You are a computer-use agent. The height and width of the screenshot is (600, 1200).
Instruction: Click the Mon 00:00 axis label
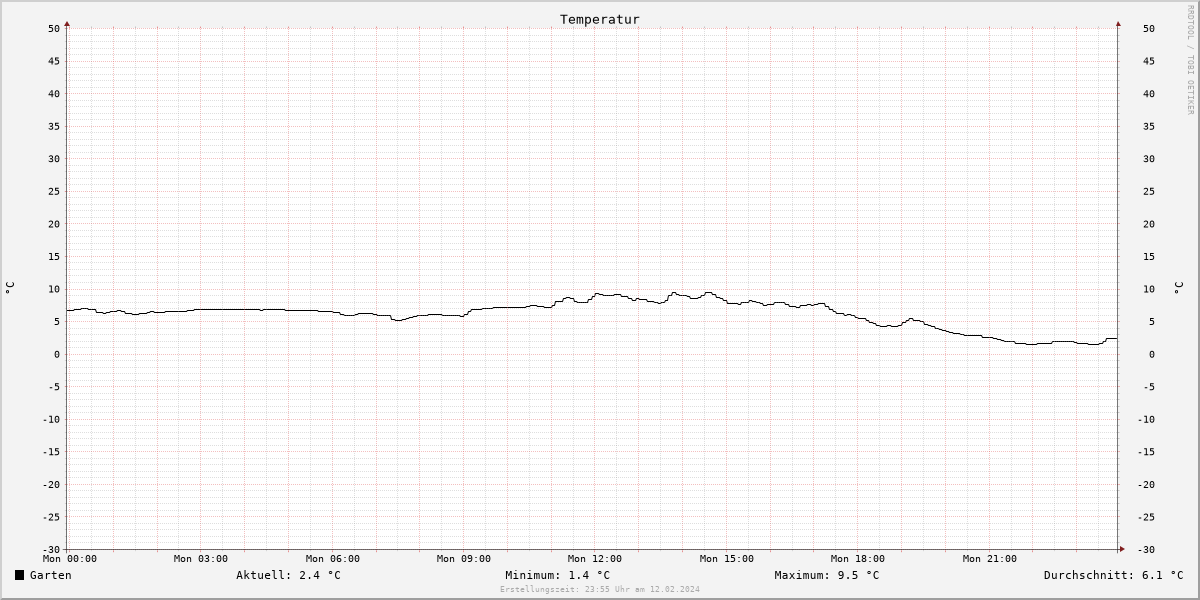(x=70, y=559)
